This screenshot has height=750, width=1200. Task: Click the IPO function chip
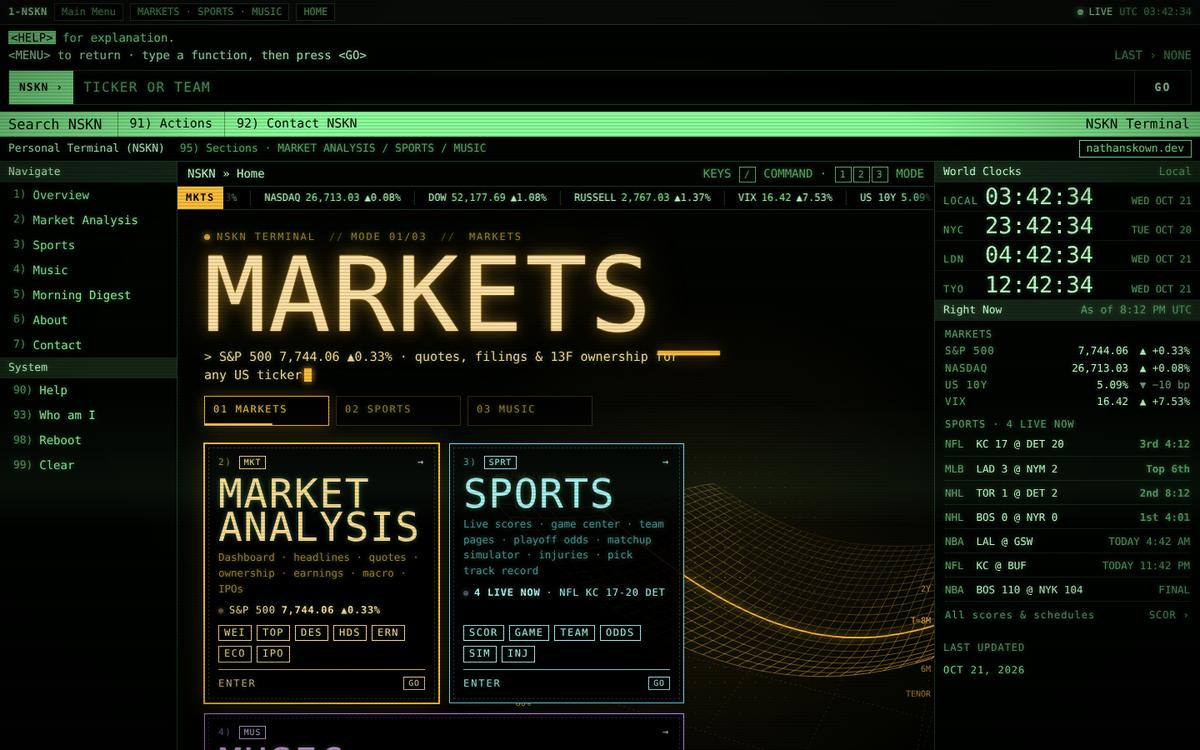click(273, 654)
